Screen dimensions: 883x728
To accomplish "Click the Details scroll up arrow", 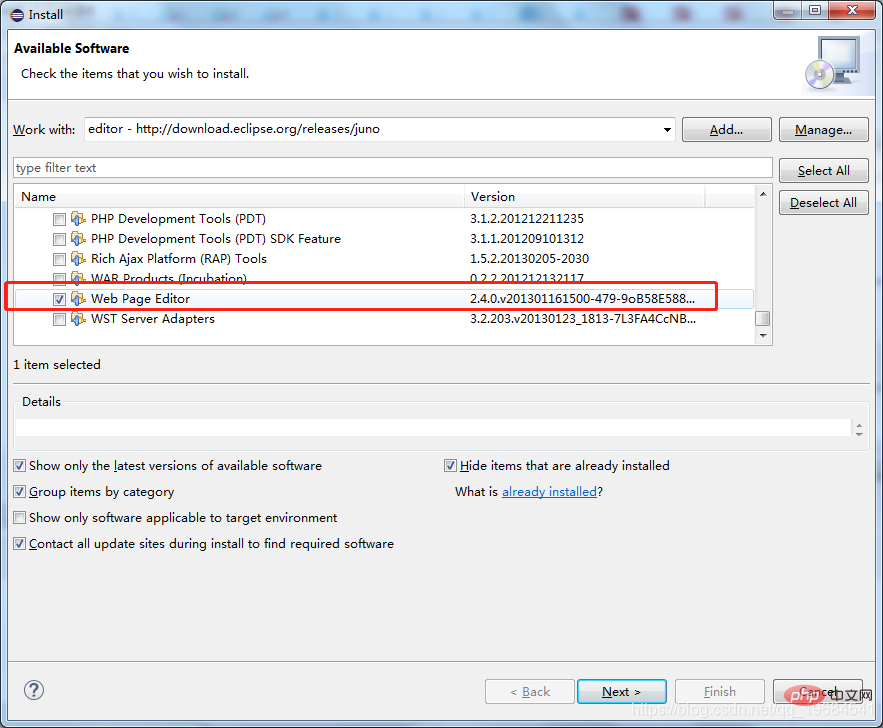I will tap(859, 426).
